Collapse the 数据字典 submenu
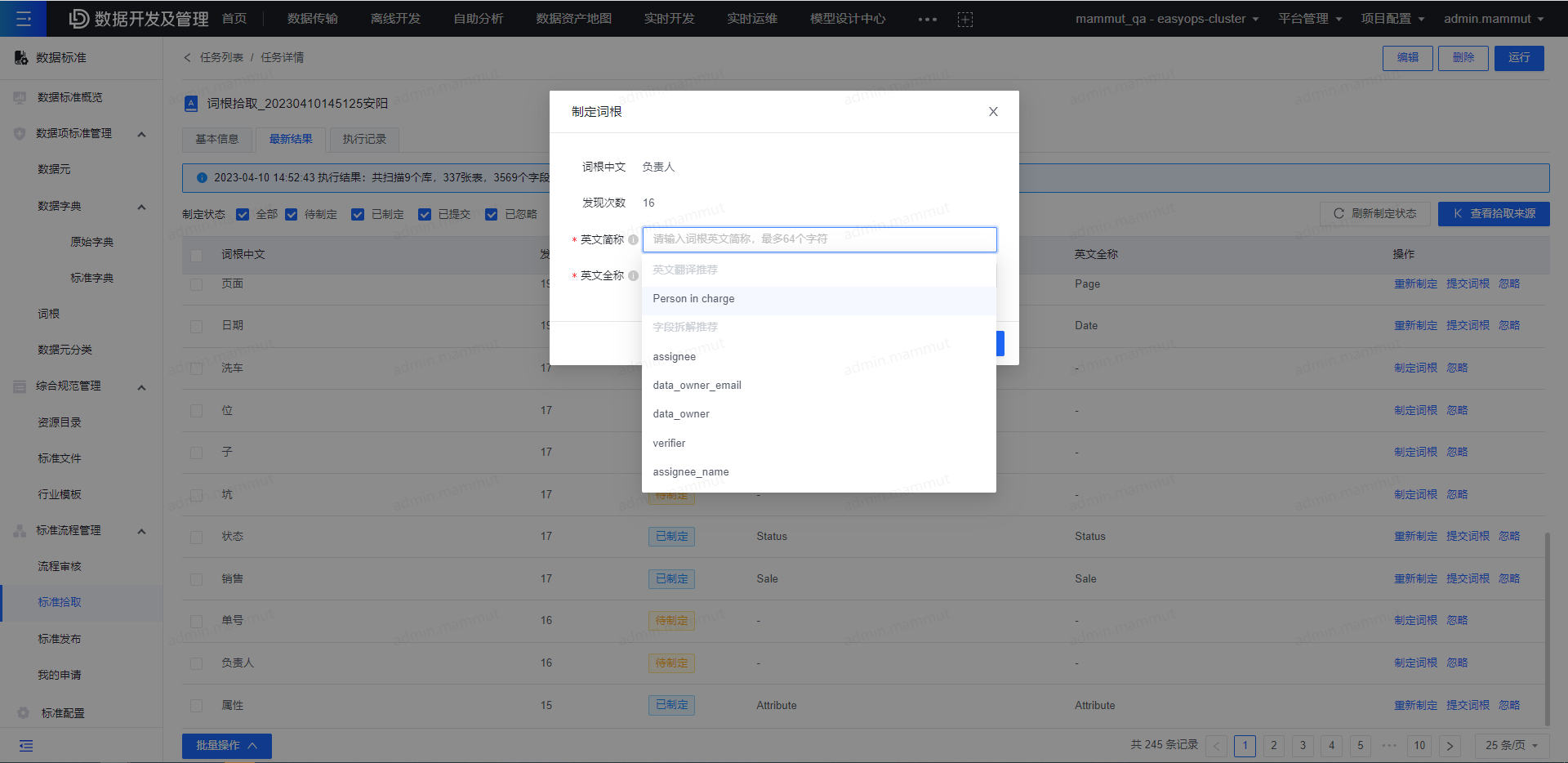The image size is (1568, 763). [141, 207]
